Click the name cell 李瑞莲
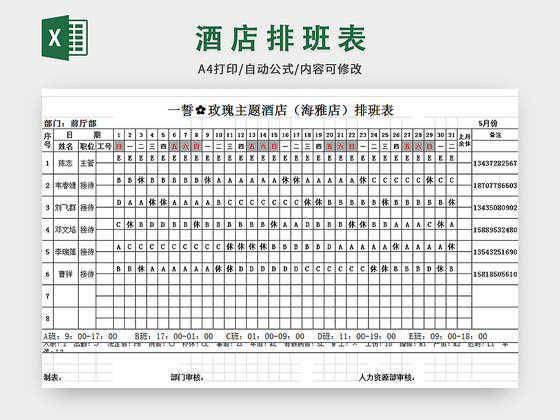This screenshot has height=420, width=560. (x=66, y=252)
